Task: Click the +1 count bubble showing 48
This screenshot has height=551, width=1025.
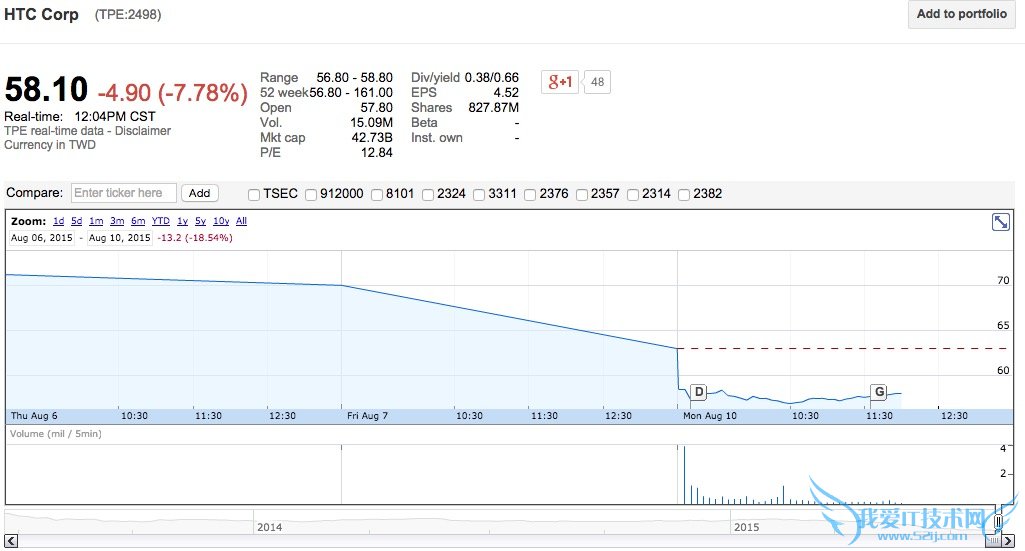Action: (x=598, y=82)
